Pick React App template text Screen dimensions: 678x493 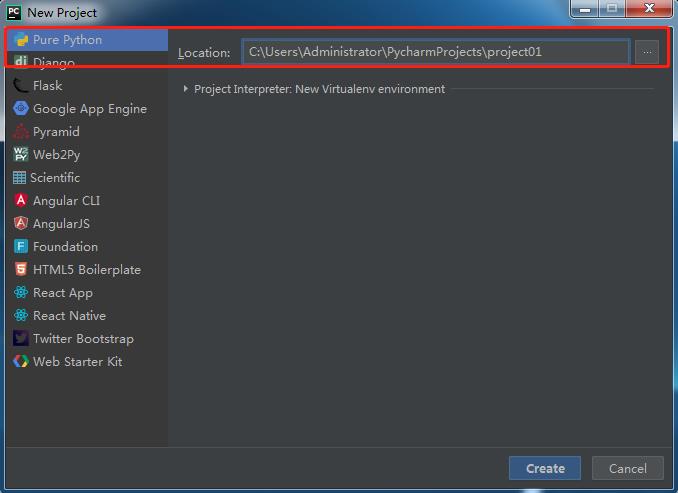[63, 293]
